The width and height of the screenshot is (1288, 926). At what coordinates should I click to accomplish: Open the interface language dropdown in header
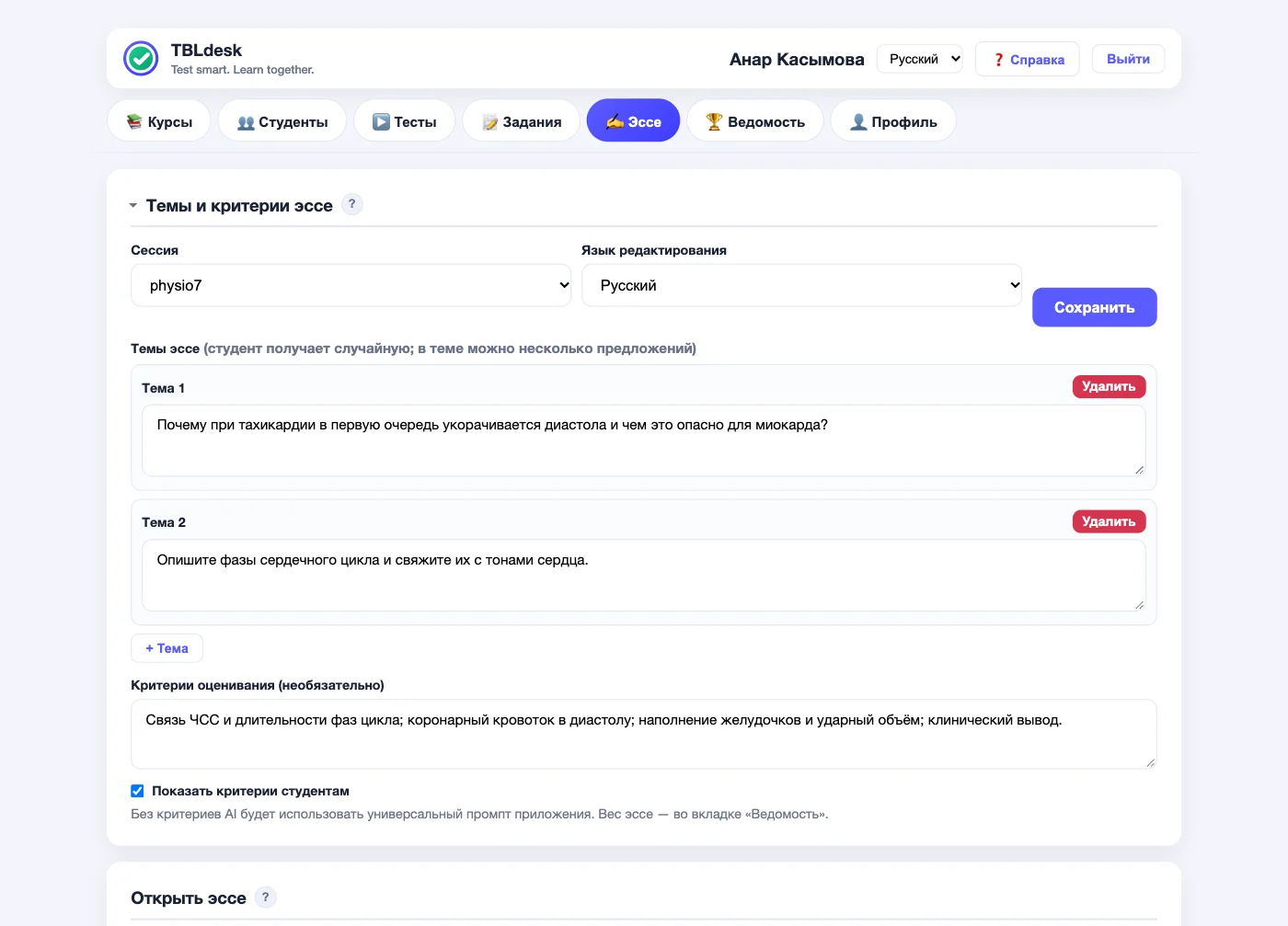tap(920, 59)
